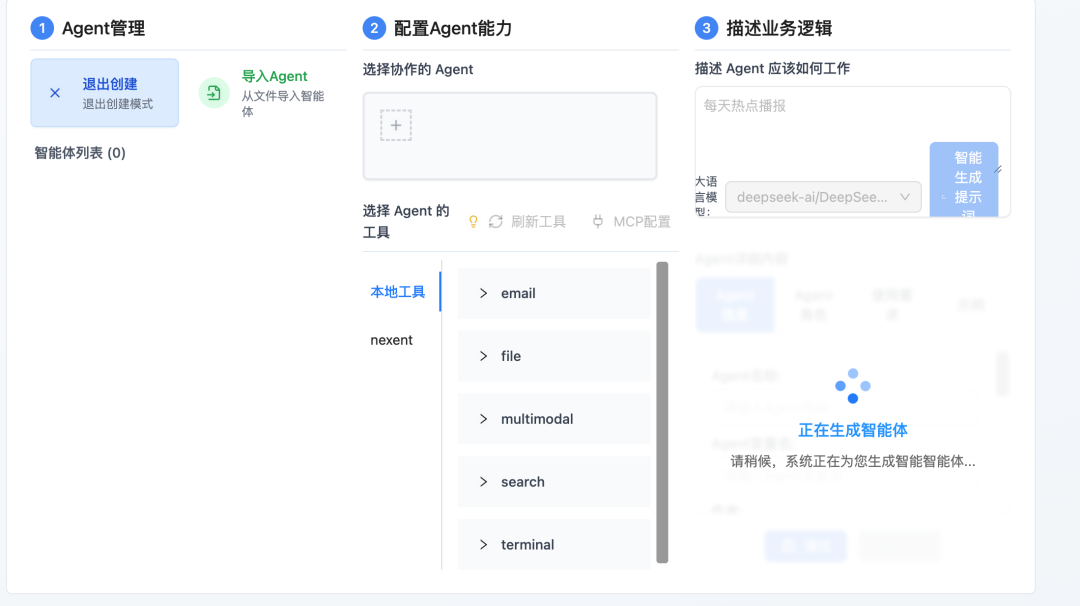The width and height of the screenshot is (1080, 606).
Task: Click the 正在生成智能体 status text
Action: (853, 430)
